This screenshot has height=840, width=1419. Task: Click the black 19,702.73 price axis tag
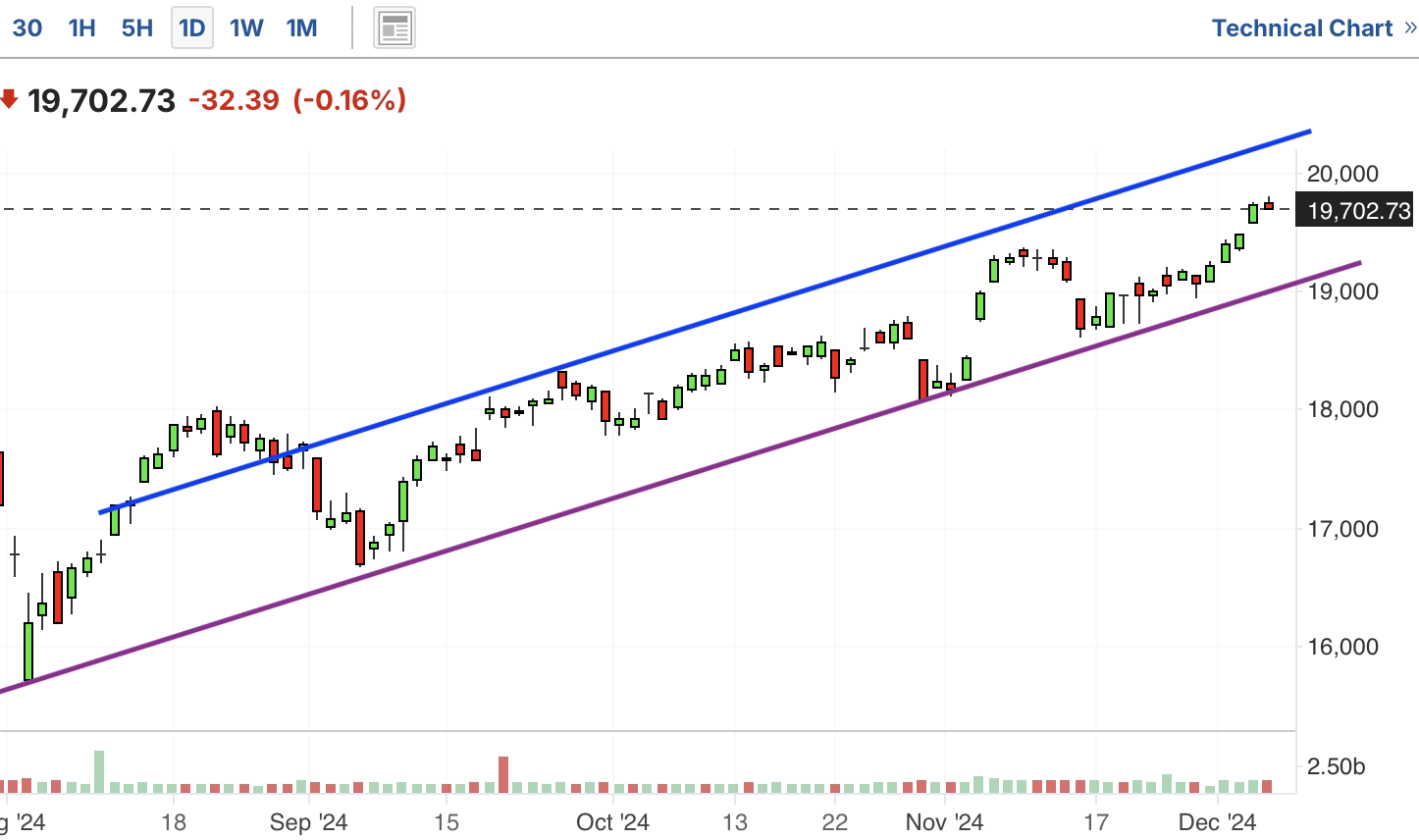point(1355,210)
